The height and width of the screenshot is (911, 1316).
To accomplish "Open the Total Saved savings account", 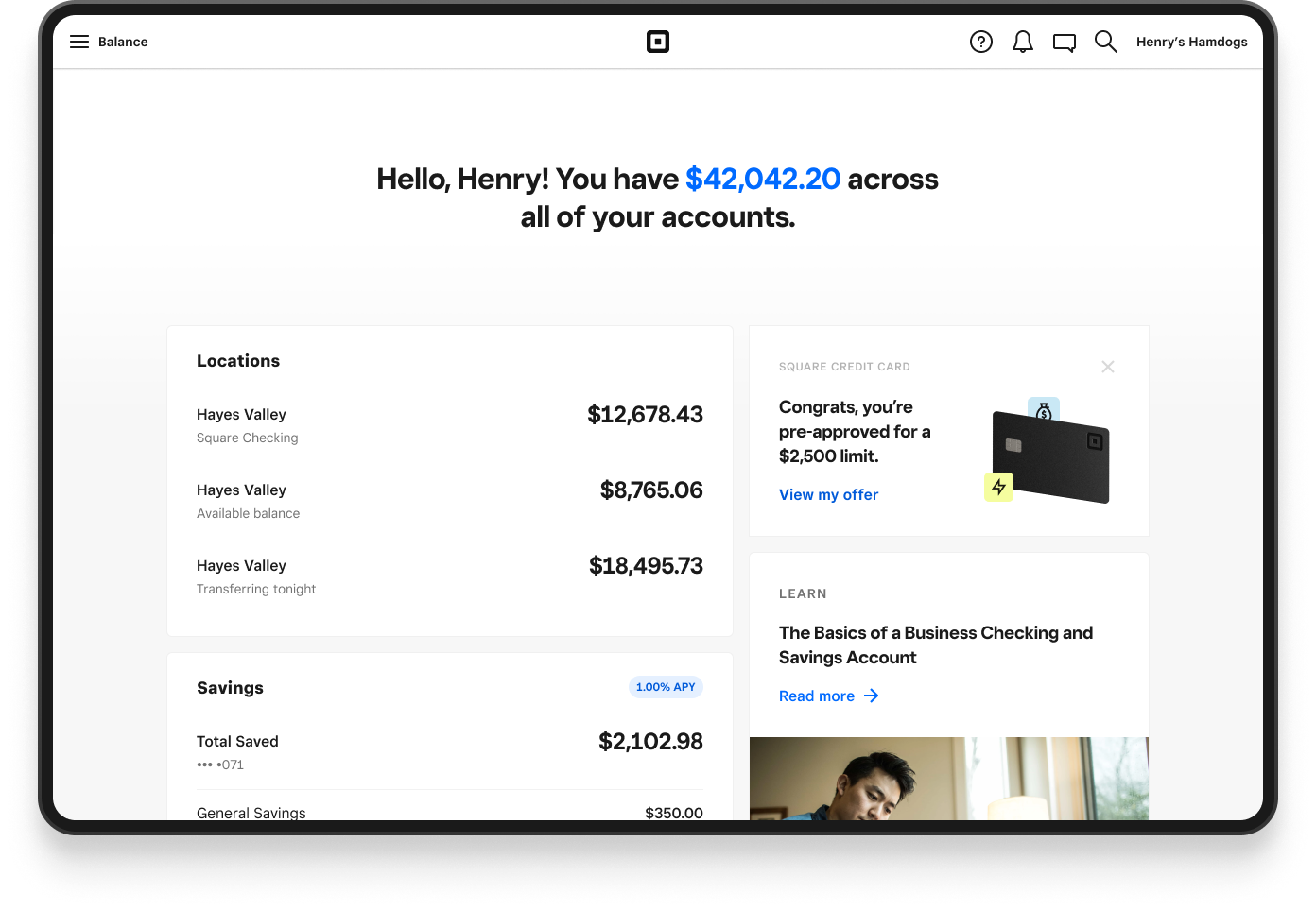I will pos(449,752).
